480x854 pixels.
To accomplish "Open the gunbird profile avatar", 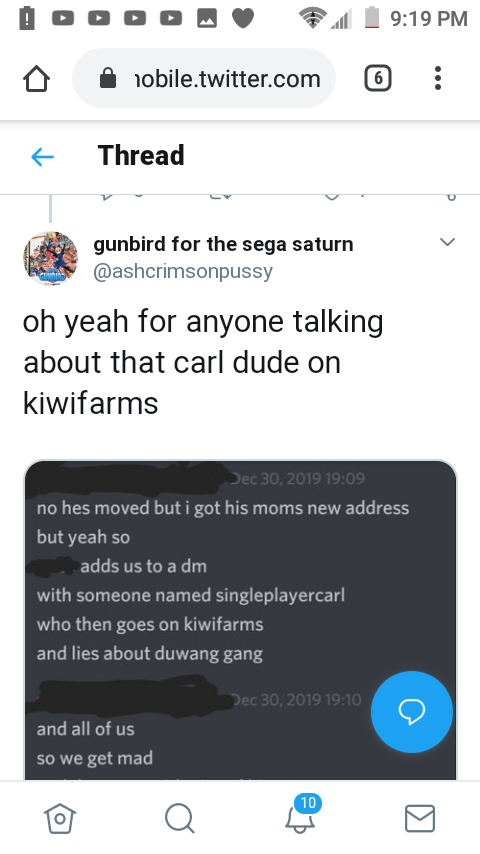I will point(50,258).
